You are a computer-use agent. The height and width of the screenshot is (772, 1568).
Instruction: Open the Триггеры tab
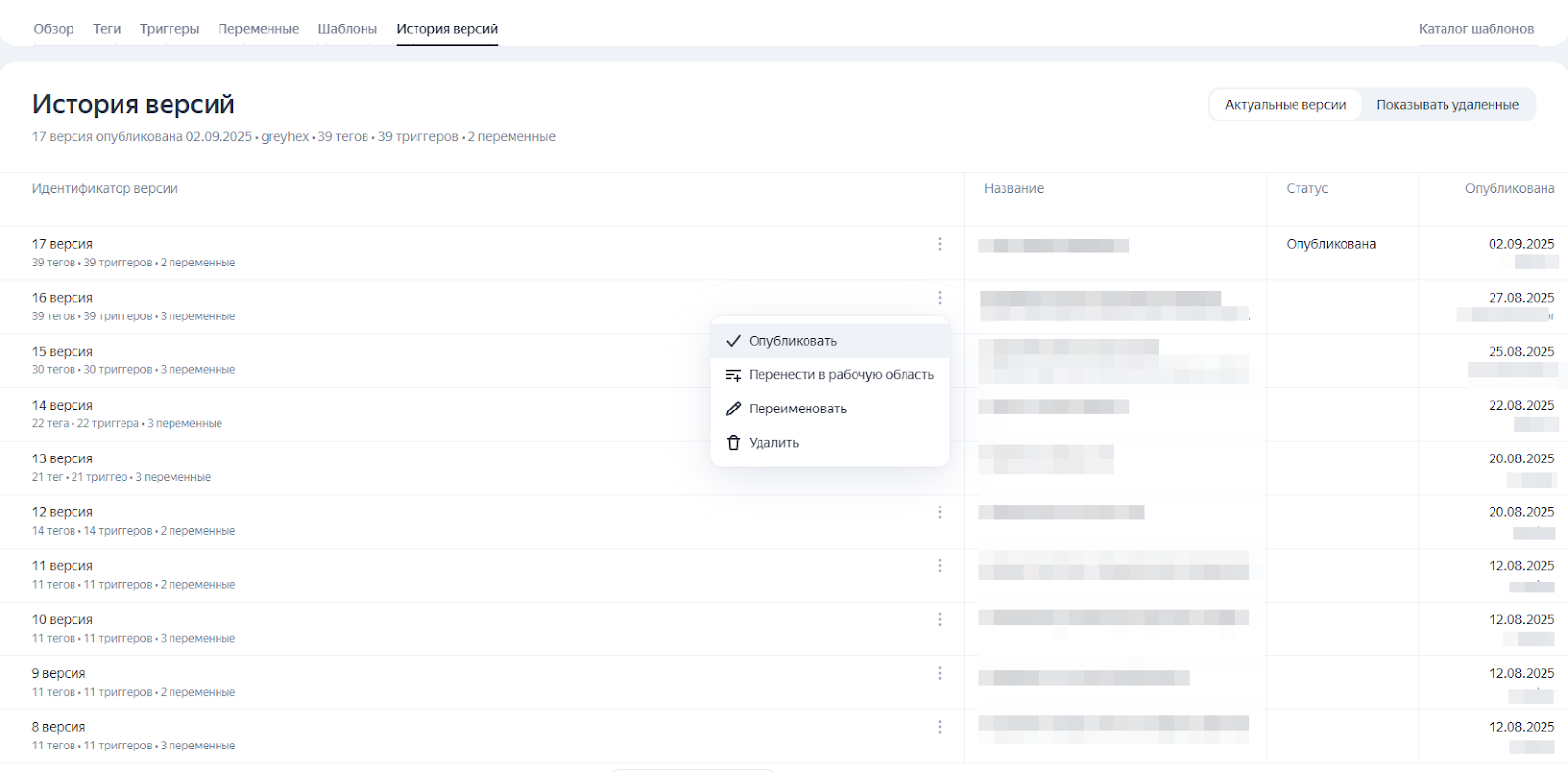(170, 29)
